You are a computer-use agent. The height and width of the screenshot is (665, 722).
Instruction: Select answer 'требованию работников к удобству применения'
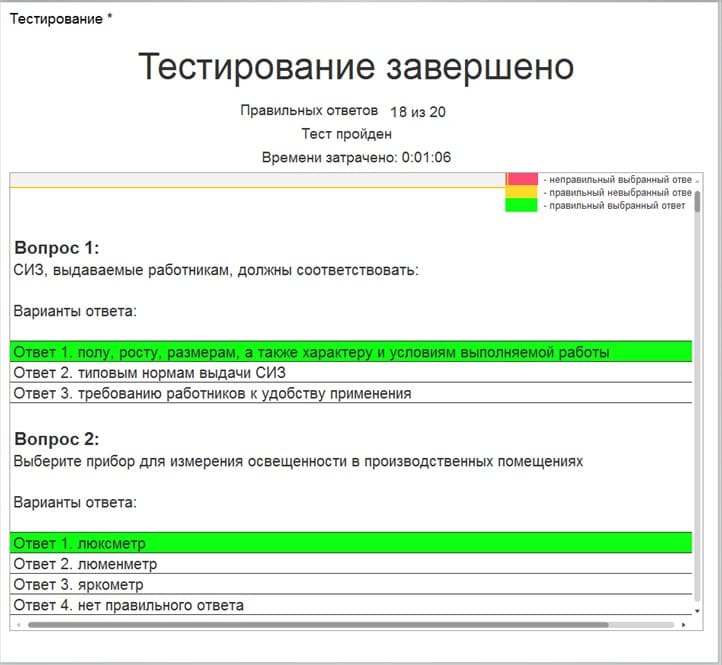[351, 393]
